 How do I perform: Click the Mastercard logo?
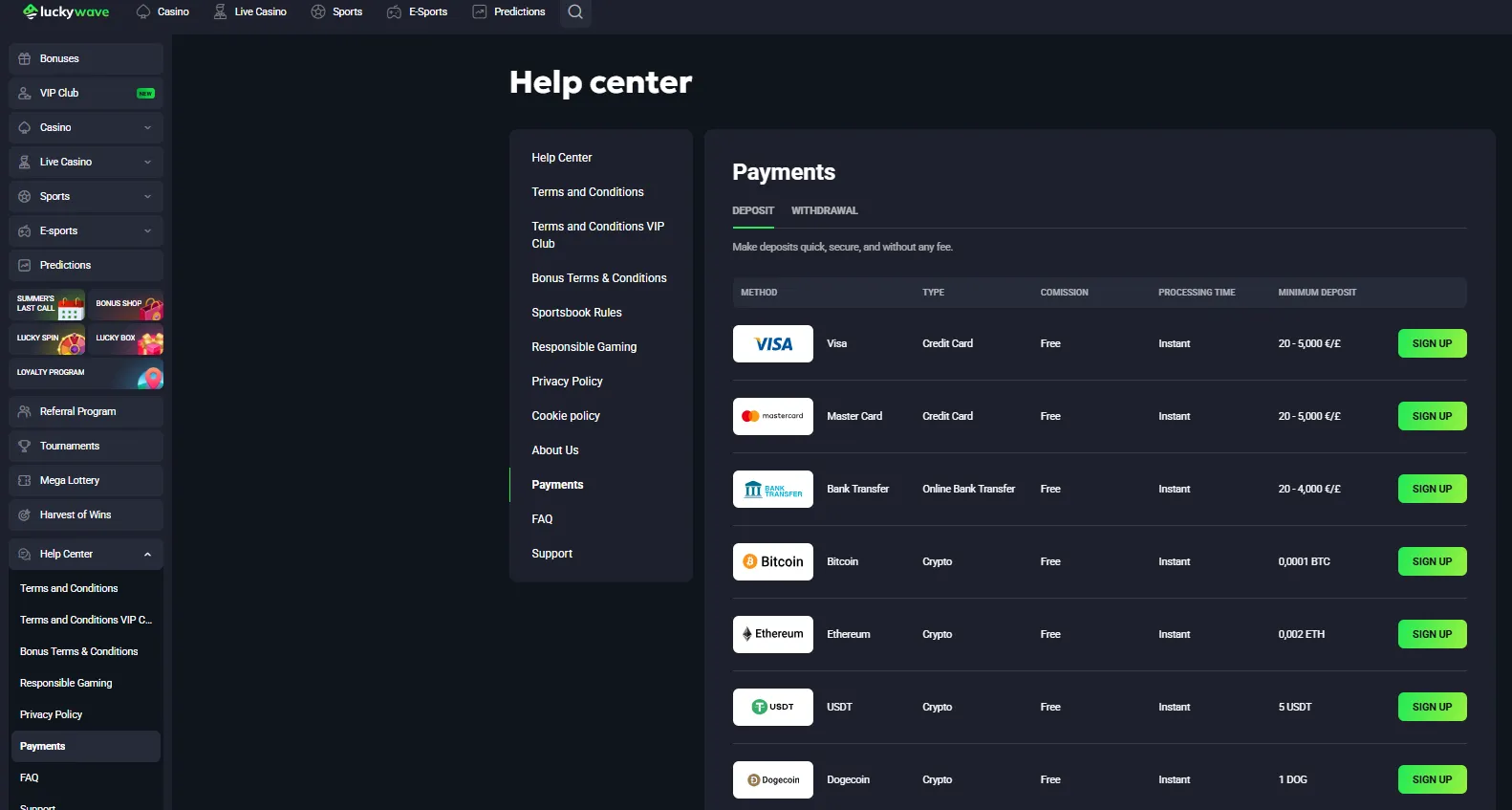[773, 416]
